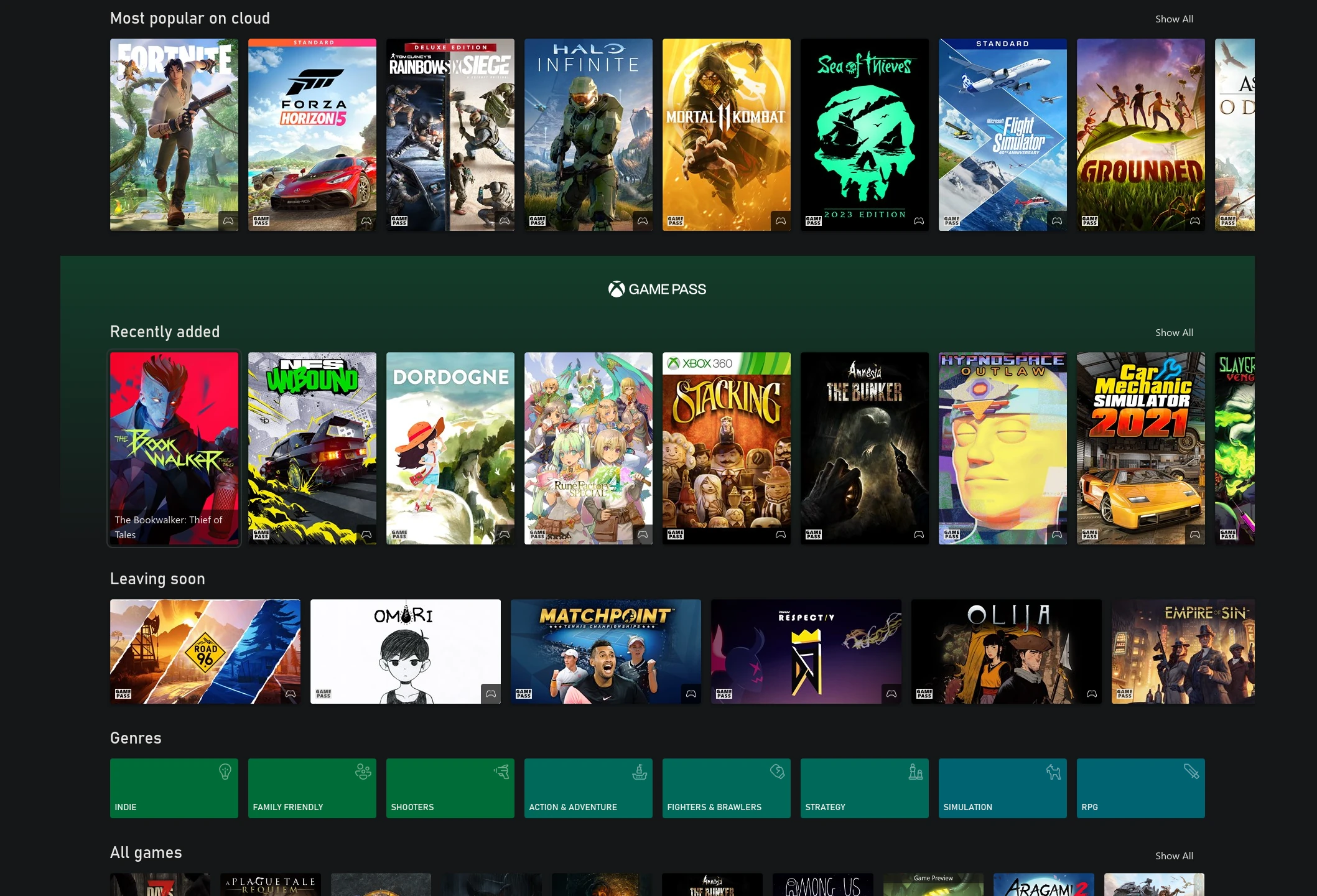The width and height of the screenshot is (1317, 896).
Task: Click the Simulation horse icon
Action: click(1054, 772)
